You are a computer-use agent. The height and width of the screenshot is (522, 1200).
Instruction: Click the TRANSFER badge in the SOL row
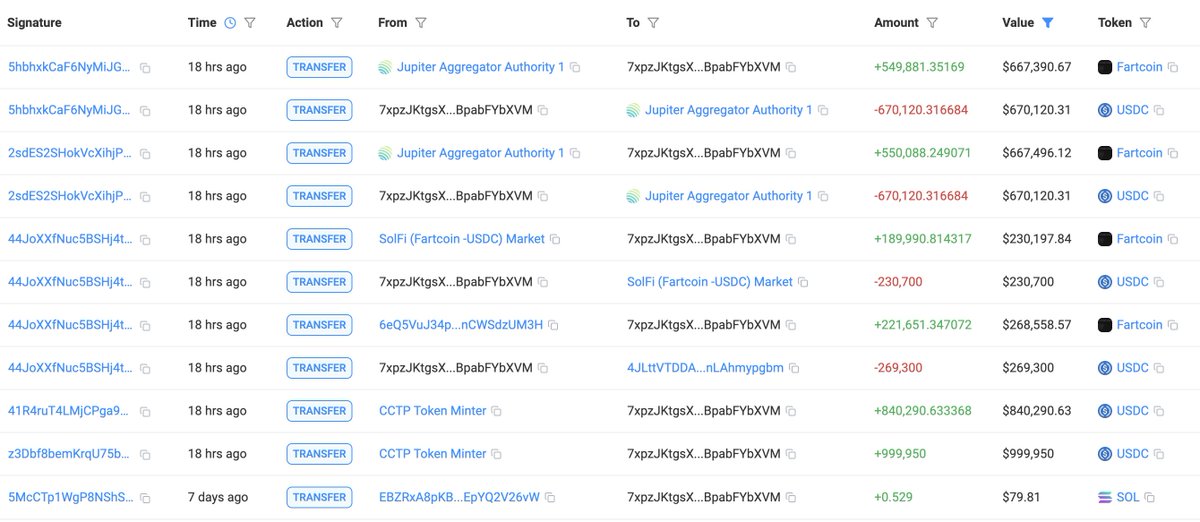(x=319, y=497)
